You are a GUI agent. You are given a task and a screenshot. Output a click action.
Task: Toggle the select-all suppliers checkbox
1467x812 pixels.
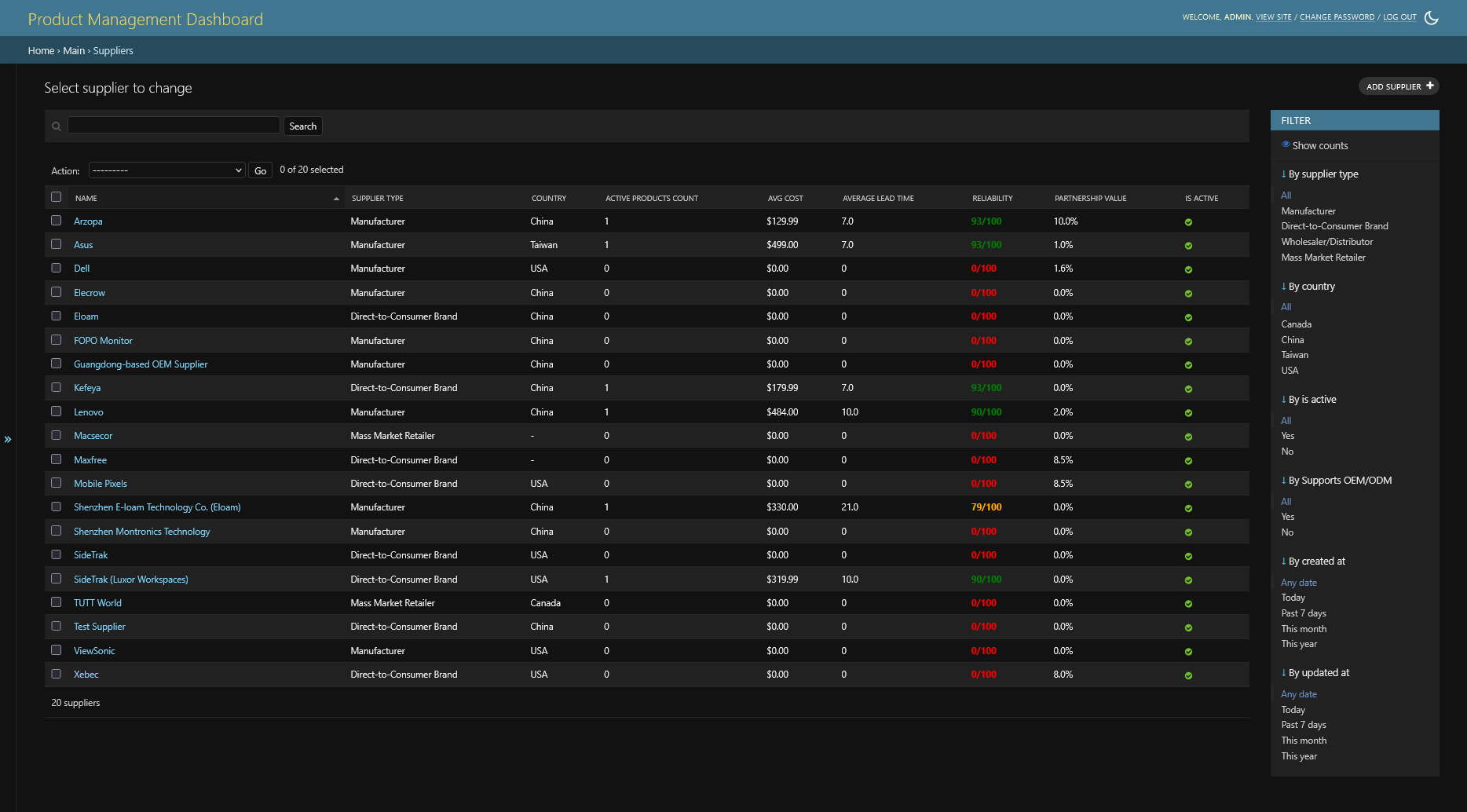(56, 197)
